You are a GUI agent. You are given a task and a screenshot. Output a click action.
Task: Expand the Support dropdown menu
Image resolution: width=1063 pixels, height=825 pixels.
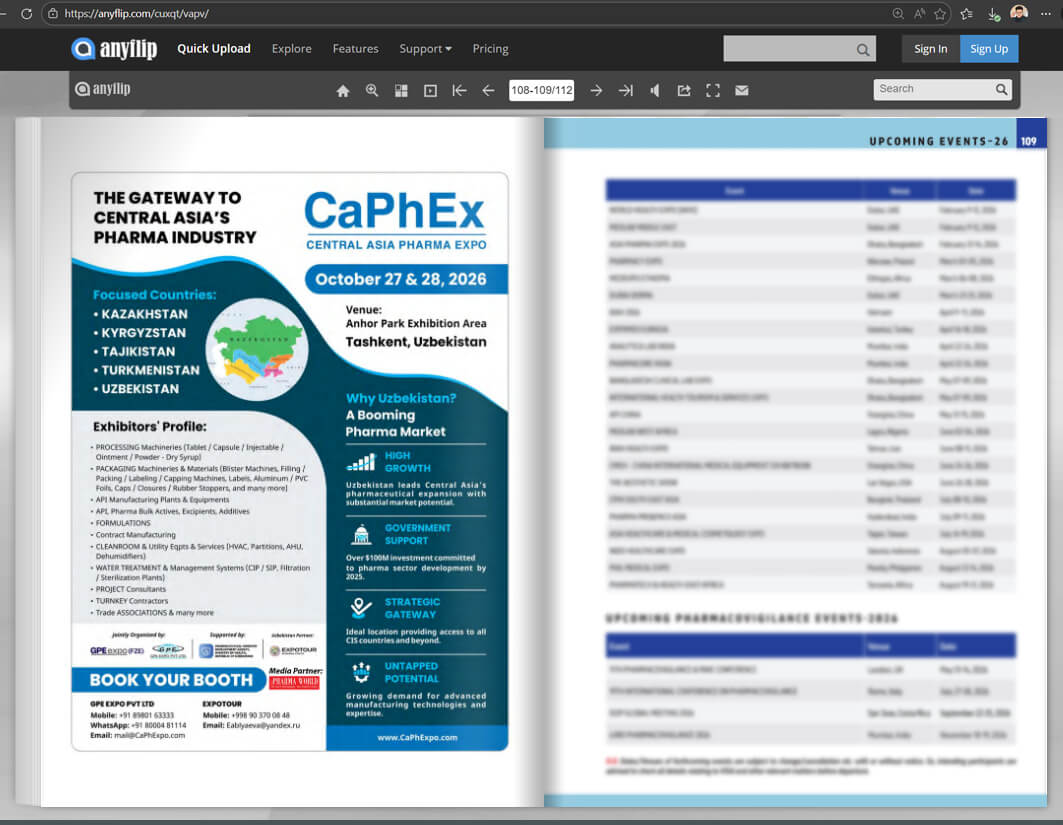(425, 49)
